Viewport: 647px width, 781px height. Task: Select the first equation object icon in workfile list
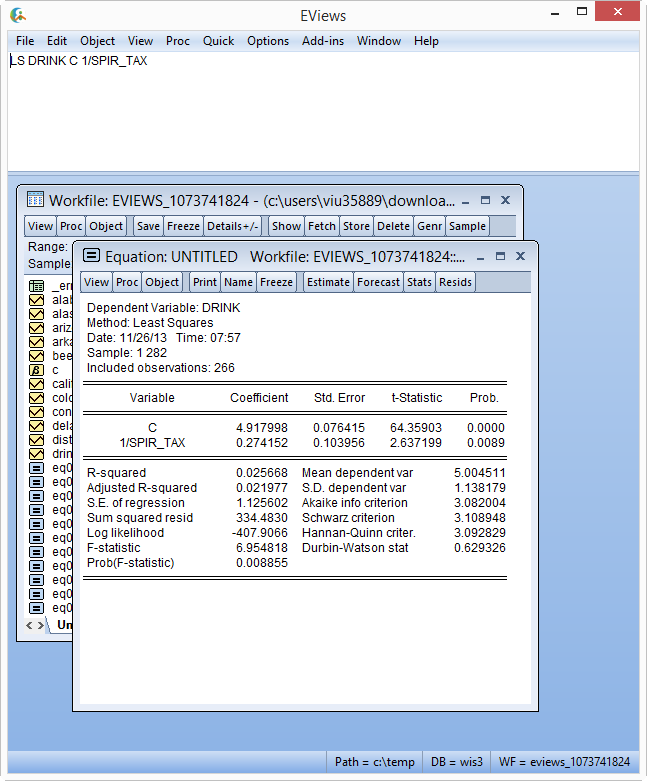tap(36, 468)
